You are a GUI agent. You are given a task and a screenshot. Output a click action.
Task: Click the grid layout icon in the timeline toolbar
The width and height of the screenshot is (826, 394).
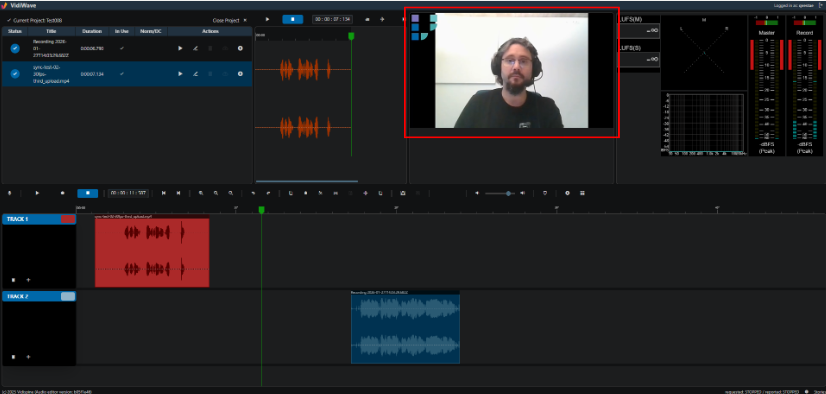click(582, 193)
